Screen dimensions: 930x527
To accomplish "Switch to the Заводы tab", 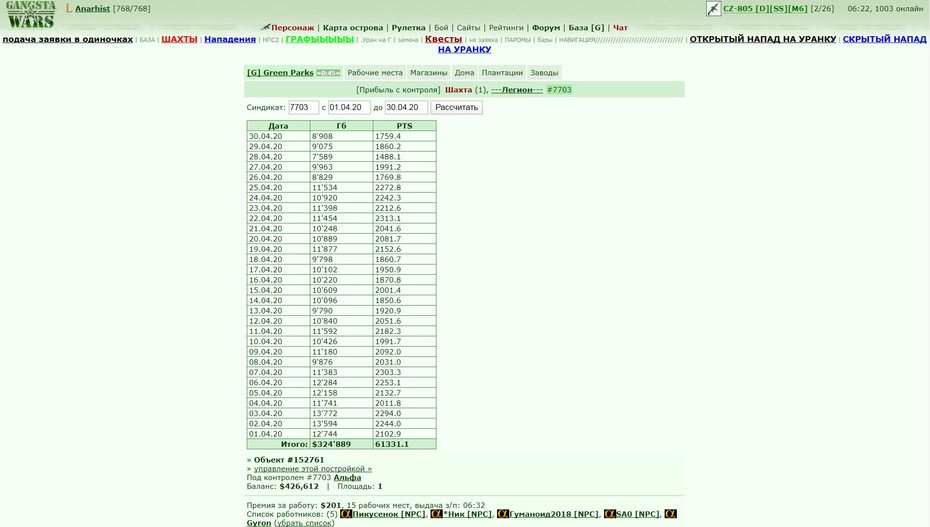I will tap(544, 72).
